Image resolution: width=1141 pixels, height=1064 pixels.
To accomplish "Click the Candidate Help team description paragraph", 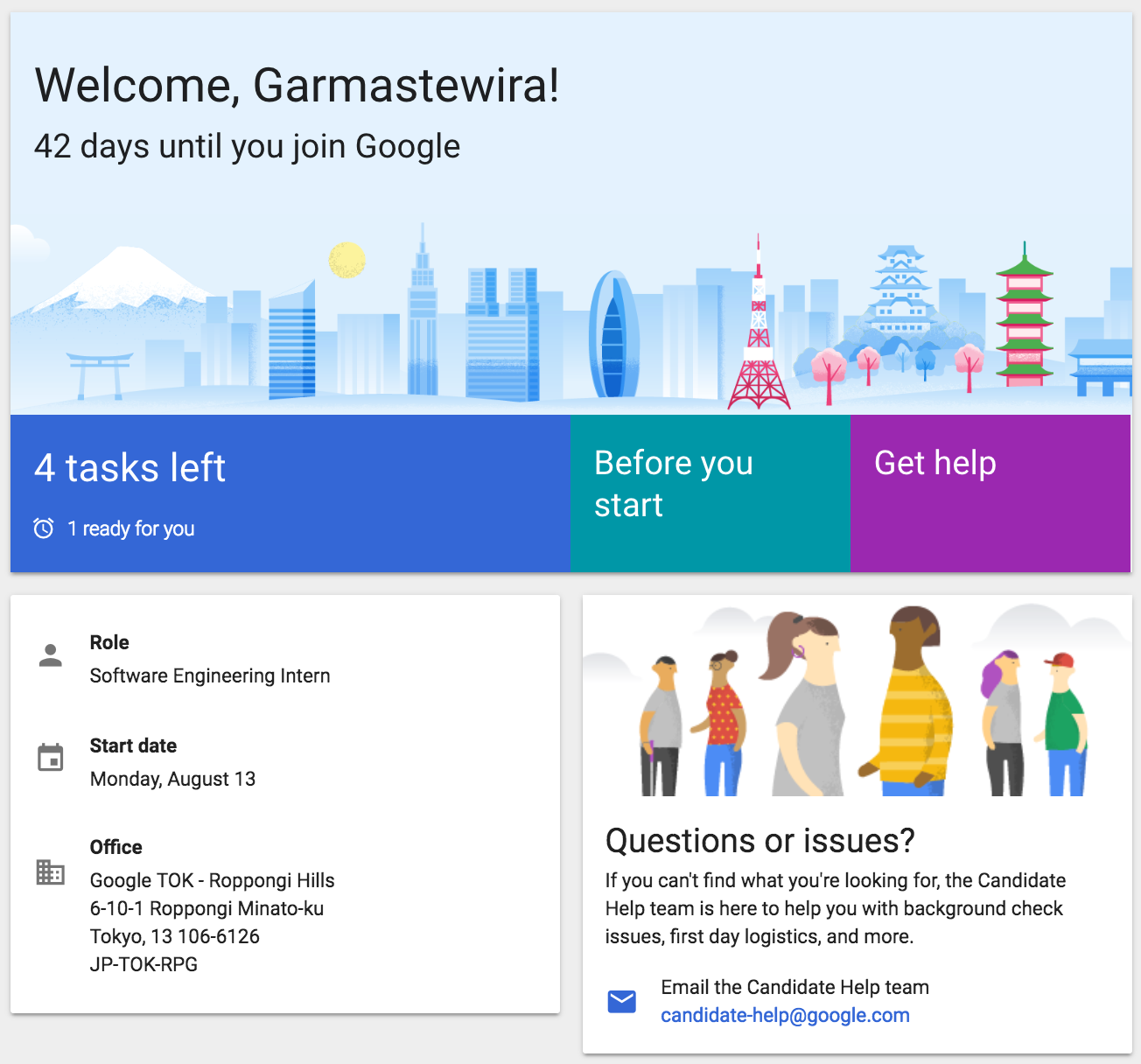I will pos(836,908).
